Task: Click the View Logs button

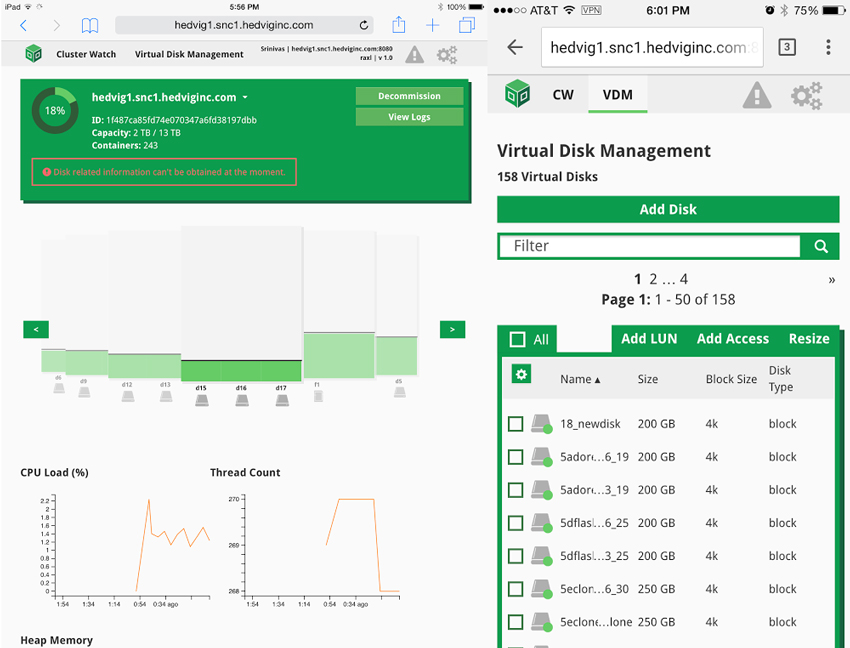Action: click(x=409, y=117)
